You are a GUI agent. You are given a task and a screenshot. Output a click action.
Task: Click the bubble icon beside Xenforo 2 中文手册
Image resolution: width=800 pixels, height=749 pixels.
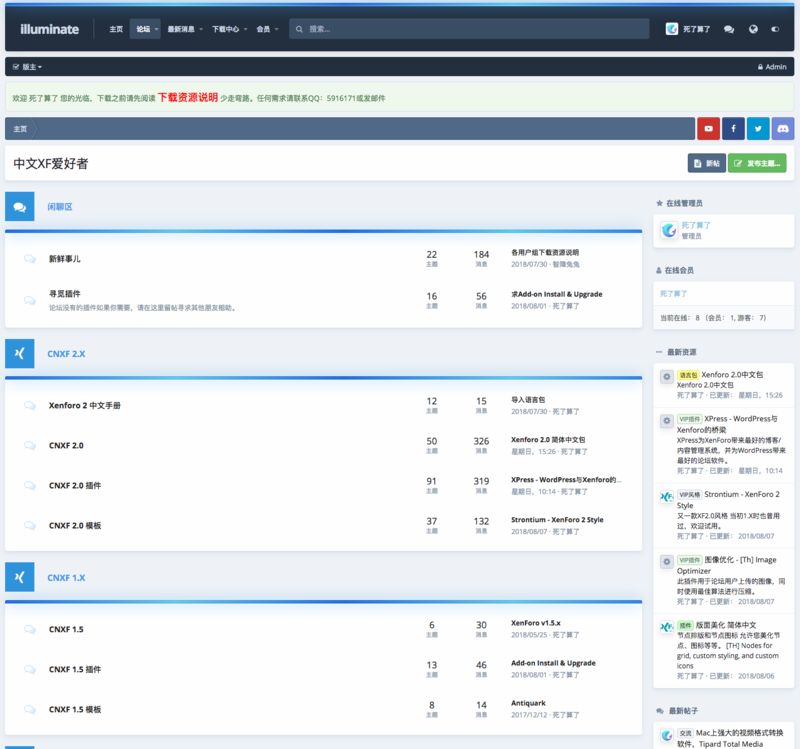(30, 406)
